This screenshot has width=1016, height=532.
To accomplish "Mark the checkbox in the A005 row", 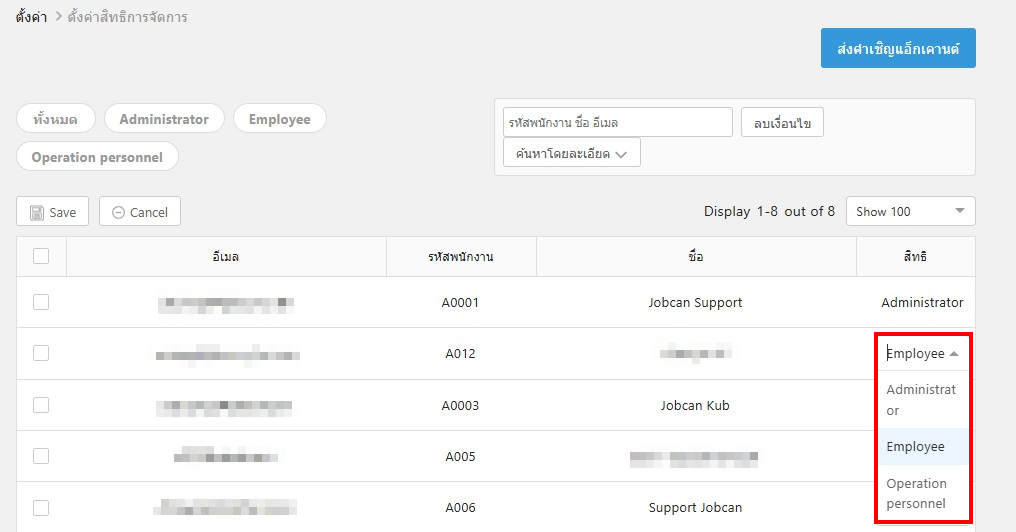I will click(x=41, y=456).
